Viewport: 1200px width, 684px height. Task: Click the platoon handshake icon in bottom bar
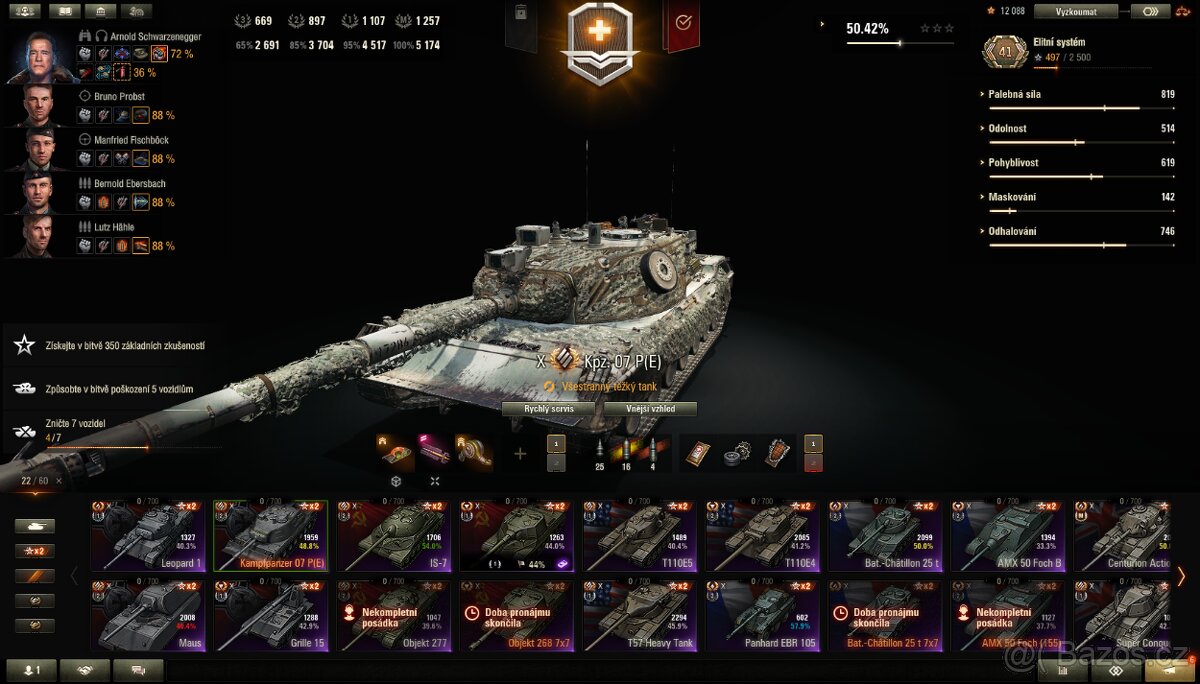point(86,671)
